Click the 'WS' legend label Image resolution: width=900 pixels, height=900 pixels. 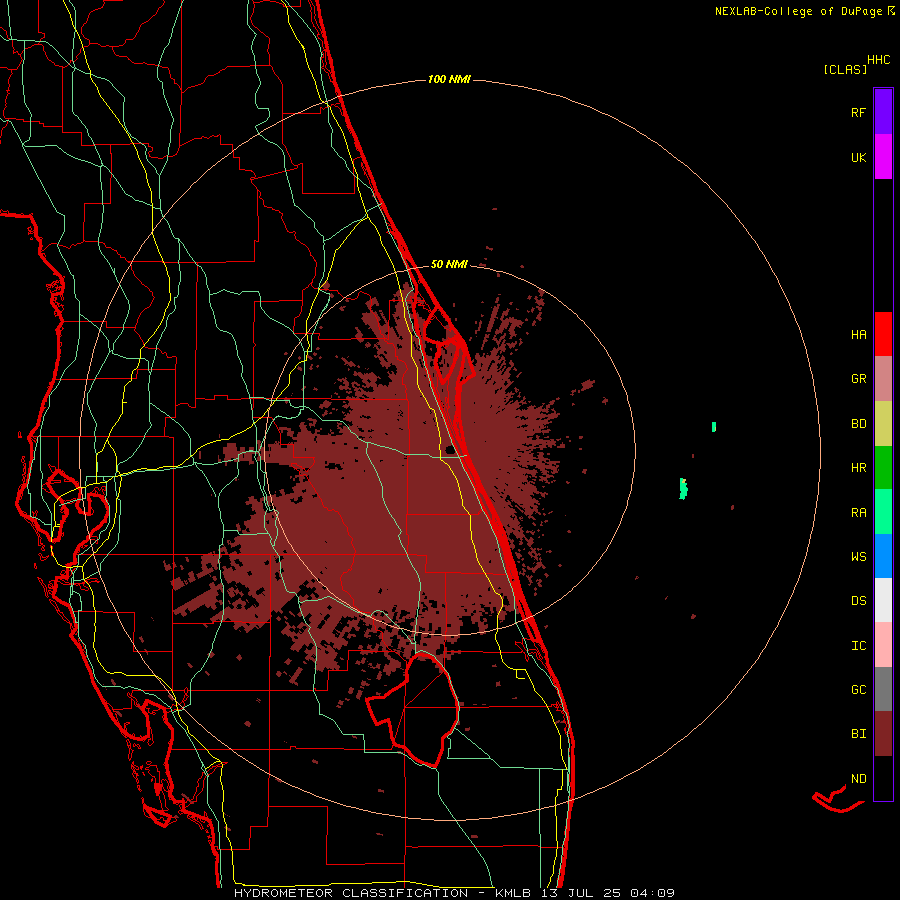(x=858, y=557)
